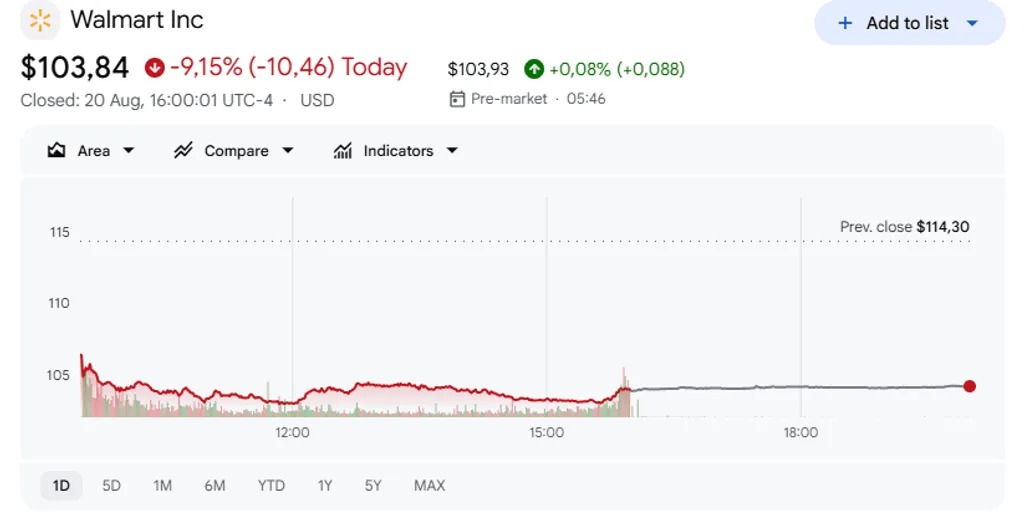The image size is (1024, 520).
Task: Click the red down-arrow price change icon
Action: tap(155, 67)
